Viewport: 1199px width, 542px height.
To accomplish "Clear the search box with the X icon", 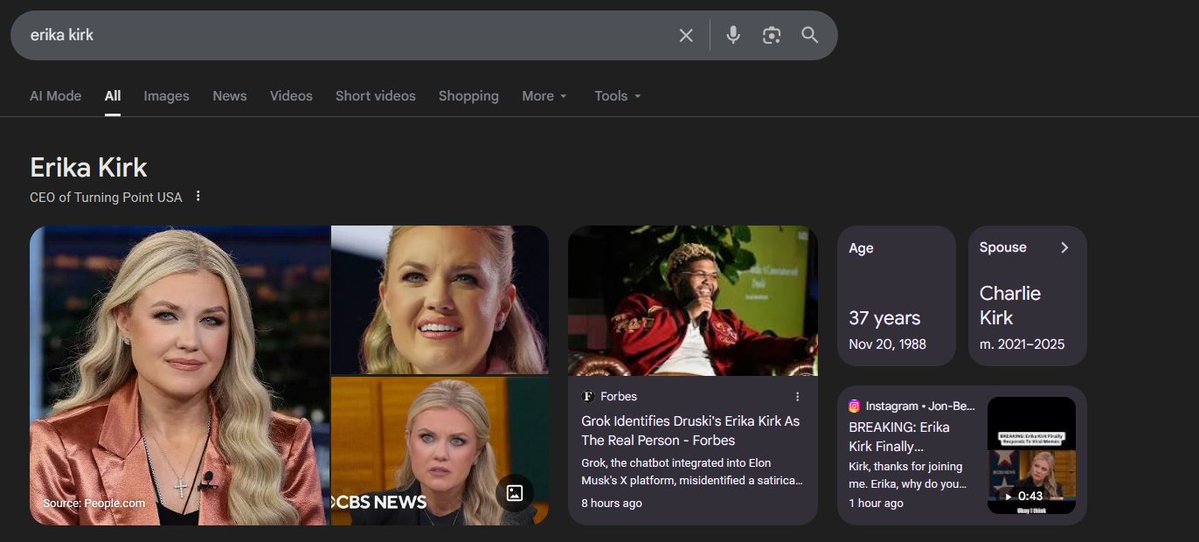I will coord(686,35).
